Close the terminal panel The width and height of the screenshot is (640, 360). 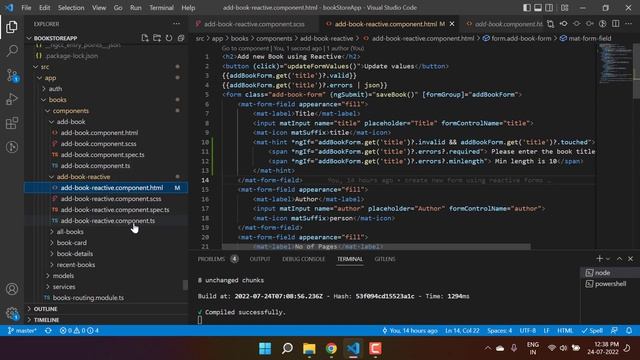(x=630, y=259)
